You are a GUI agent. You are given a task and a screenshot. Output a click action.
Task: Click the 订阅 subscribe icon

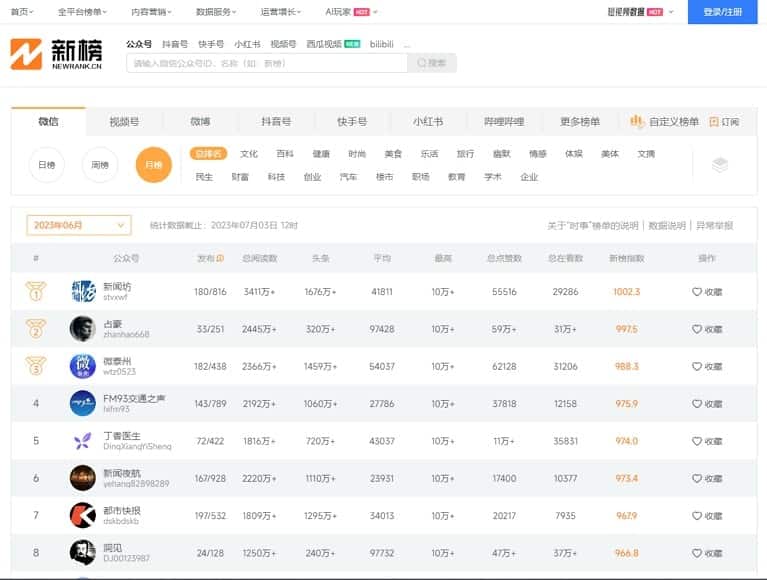pyautogui.click(x=714, y=122)
